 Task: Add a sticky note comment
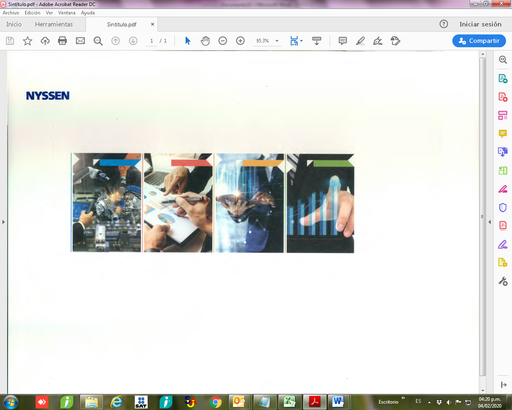[x=343, y=41]
